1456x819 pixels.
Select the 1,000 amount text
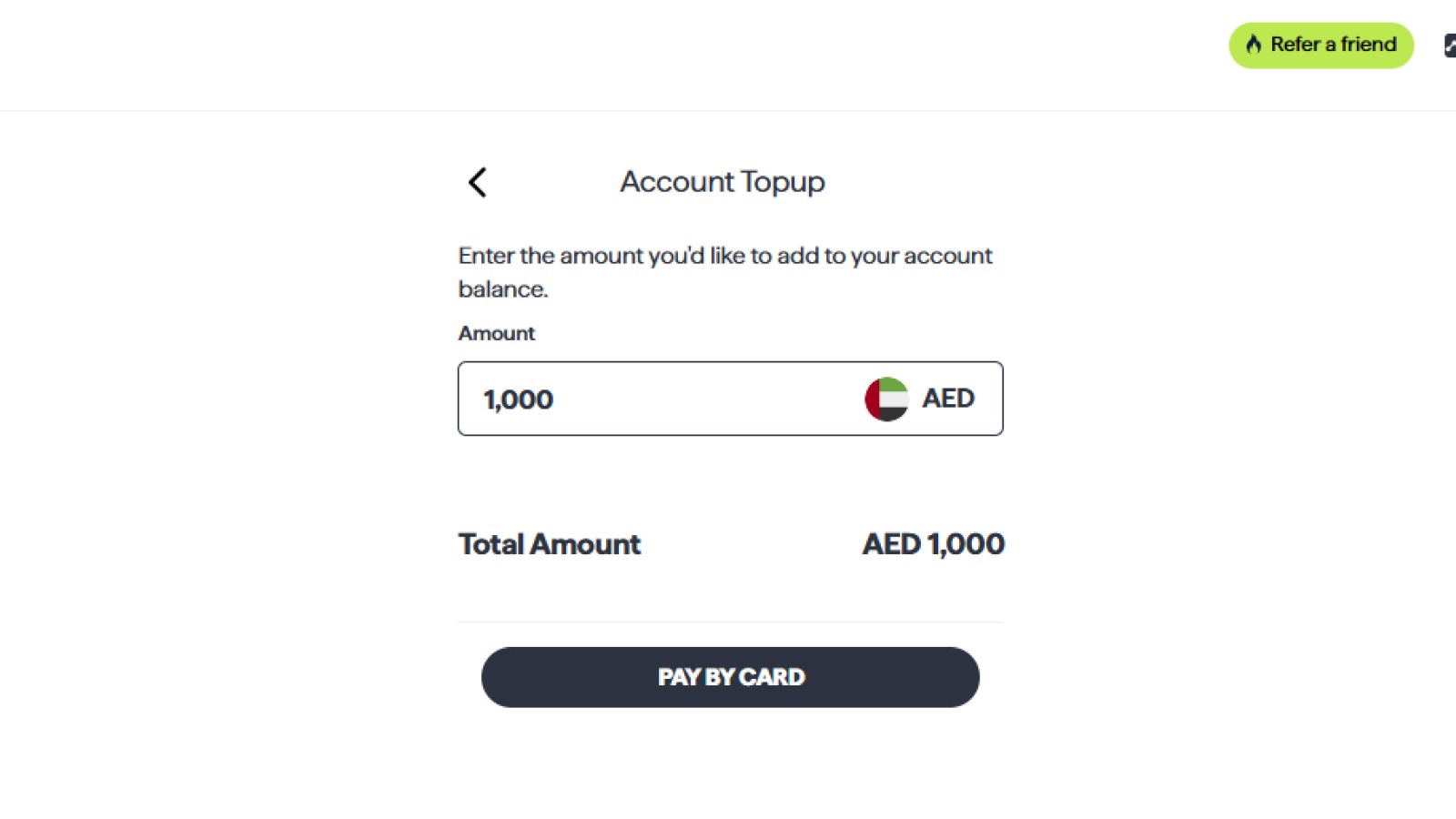517,399
